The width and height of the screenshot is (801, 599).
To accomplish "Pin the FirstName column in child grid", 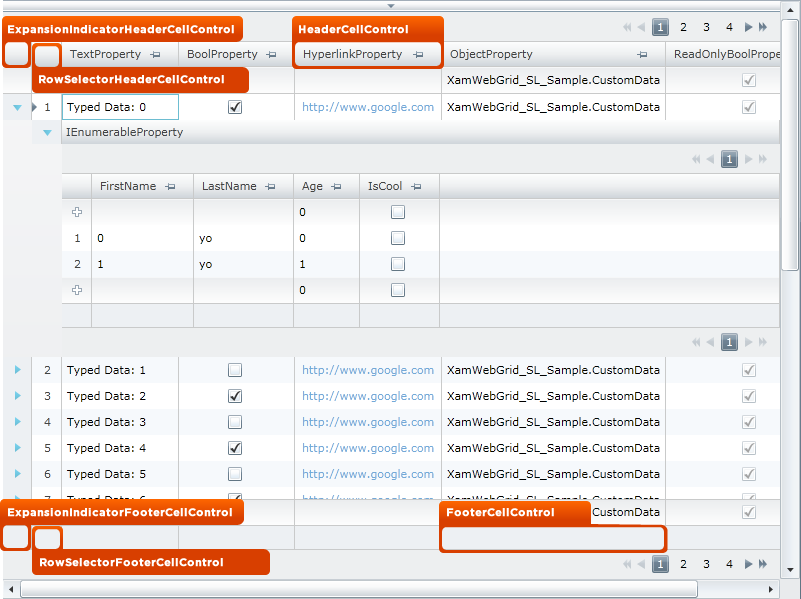I will point(171,187).
